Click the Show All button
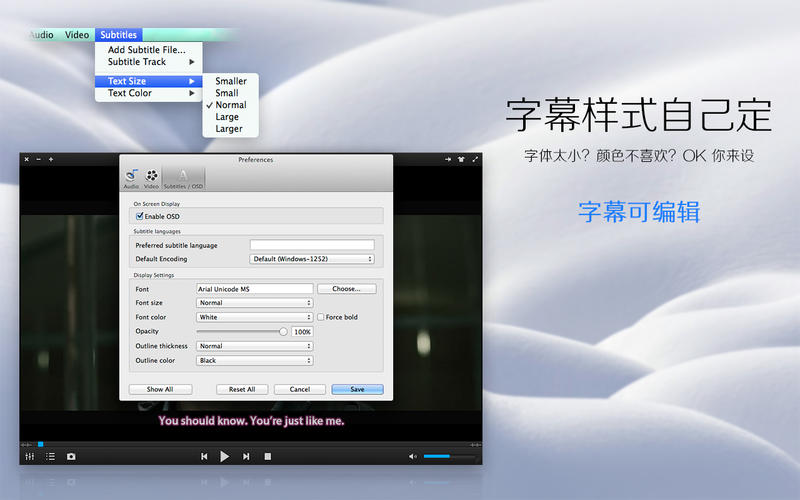The image size is (800, 500). tap(160, 389)
